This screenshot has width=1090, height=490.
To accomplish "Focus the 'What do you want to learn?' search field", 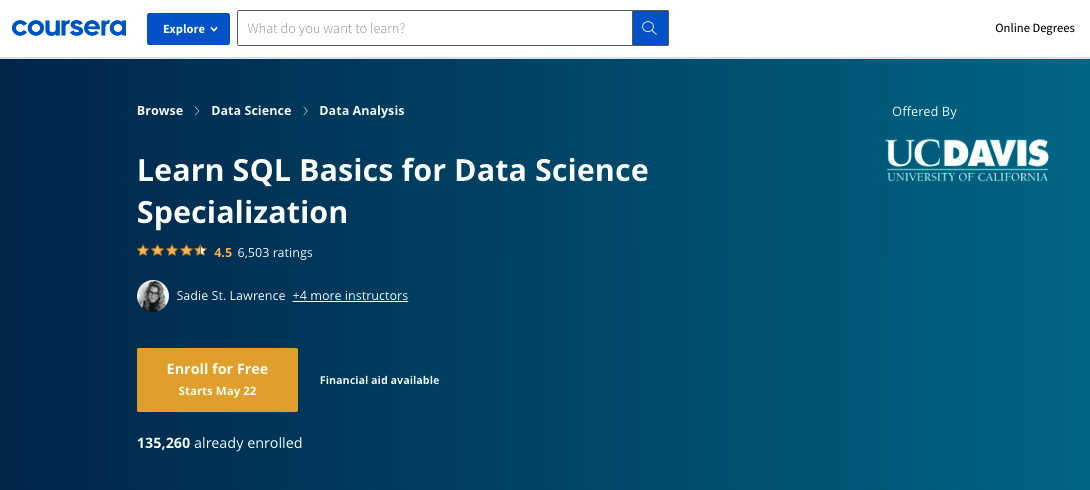I will [434, 28].
